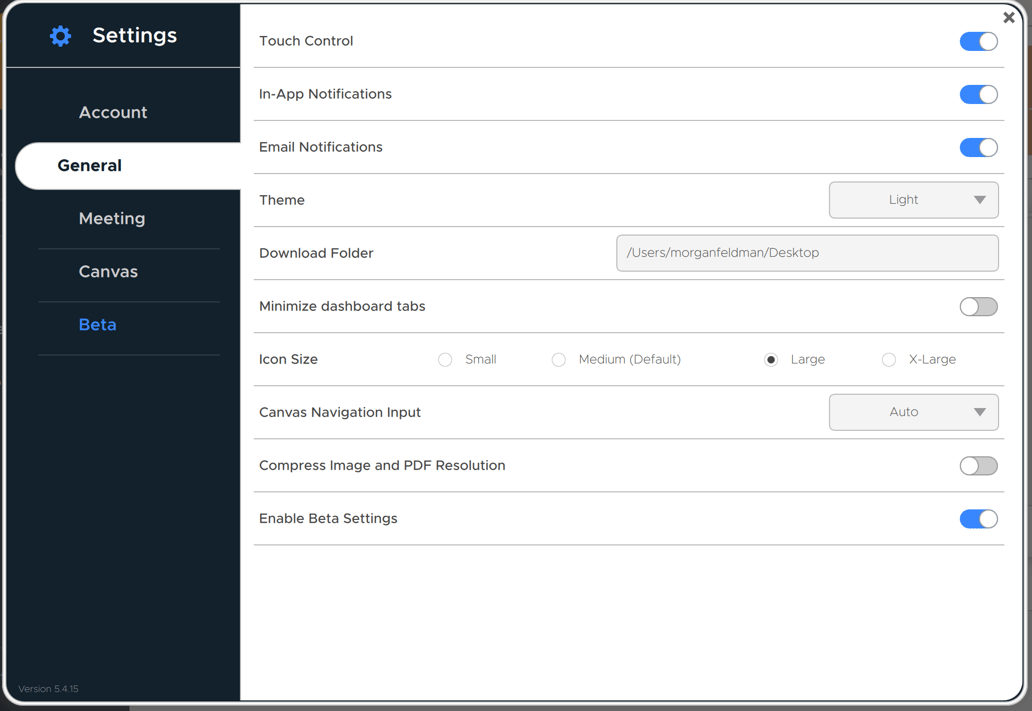Image resolution: width=1032 pixels, height=711 pixels.
Task: Confirm Large icon size is selected
Action: point(770,359)
